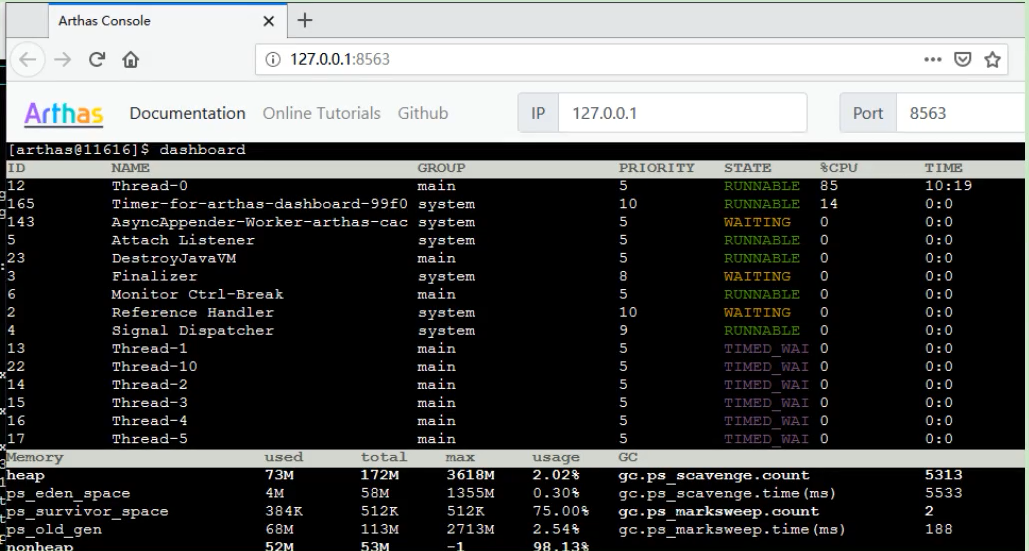1029x551 pixels.
Task: Click the GROUP column header
Action: pyautogui.click(x=441, y=168)
